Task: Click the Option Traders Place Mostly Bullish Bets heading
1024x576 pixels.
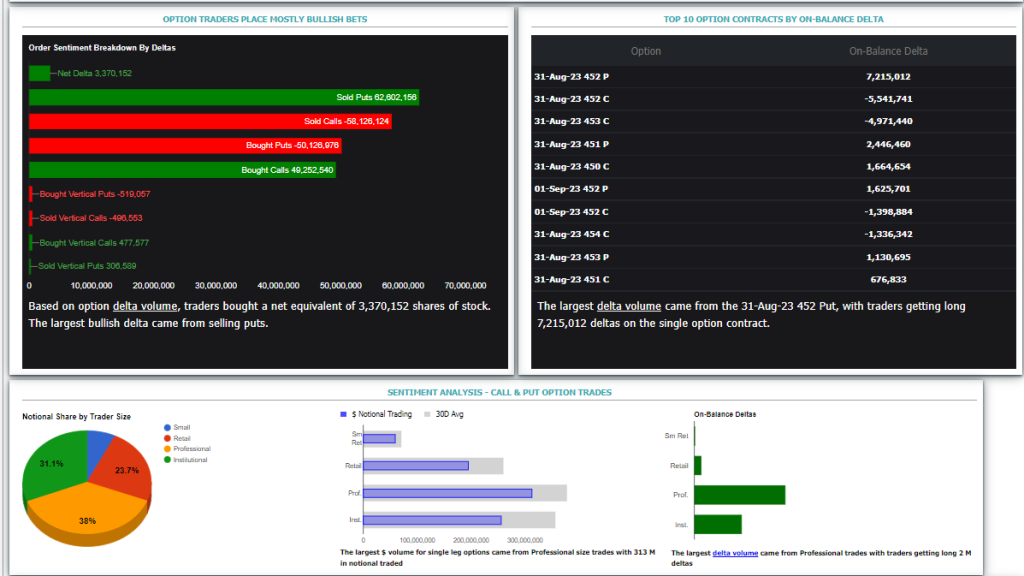Action: (x=264, y=19)
